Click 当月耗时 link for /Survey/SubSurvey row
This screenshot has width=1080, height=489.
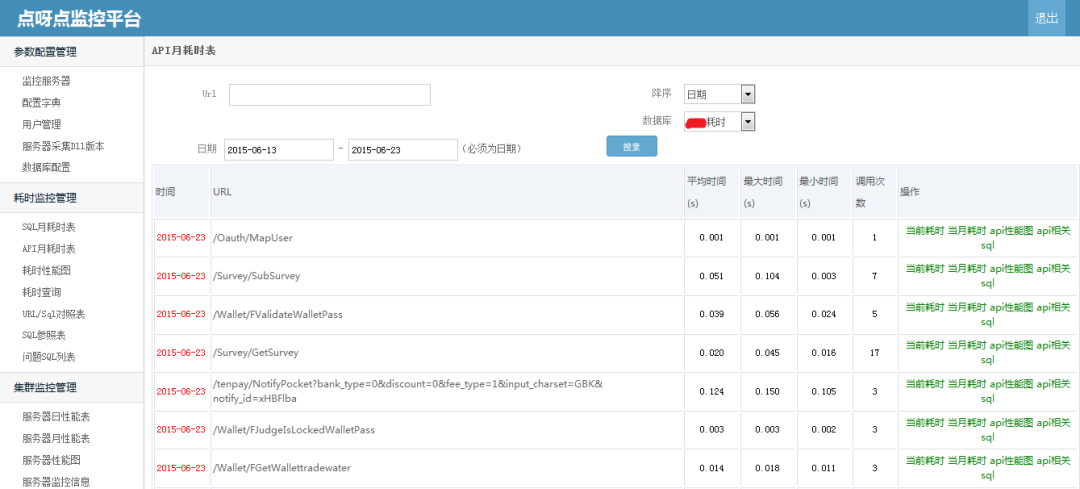click(968, 269)
